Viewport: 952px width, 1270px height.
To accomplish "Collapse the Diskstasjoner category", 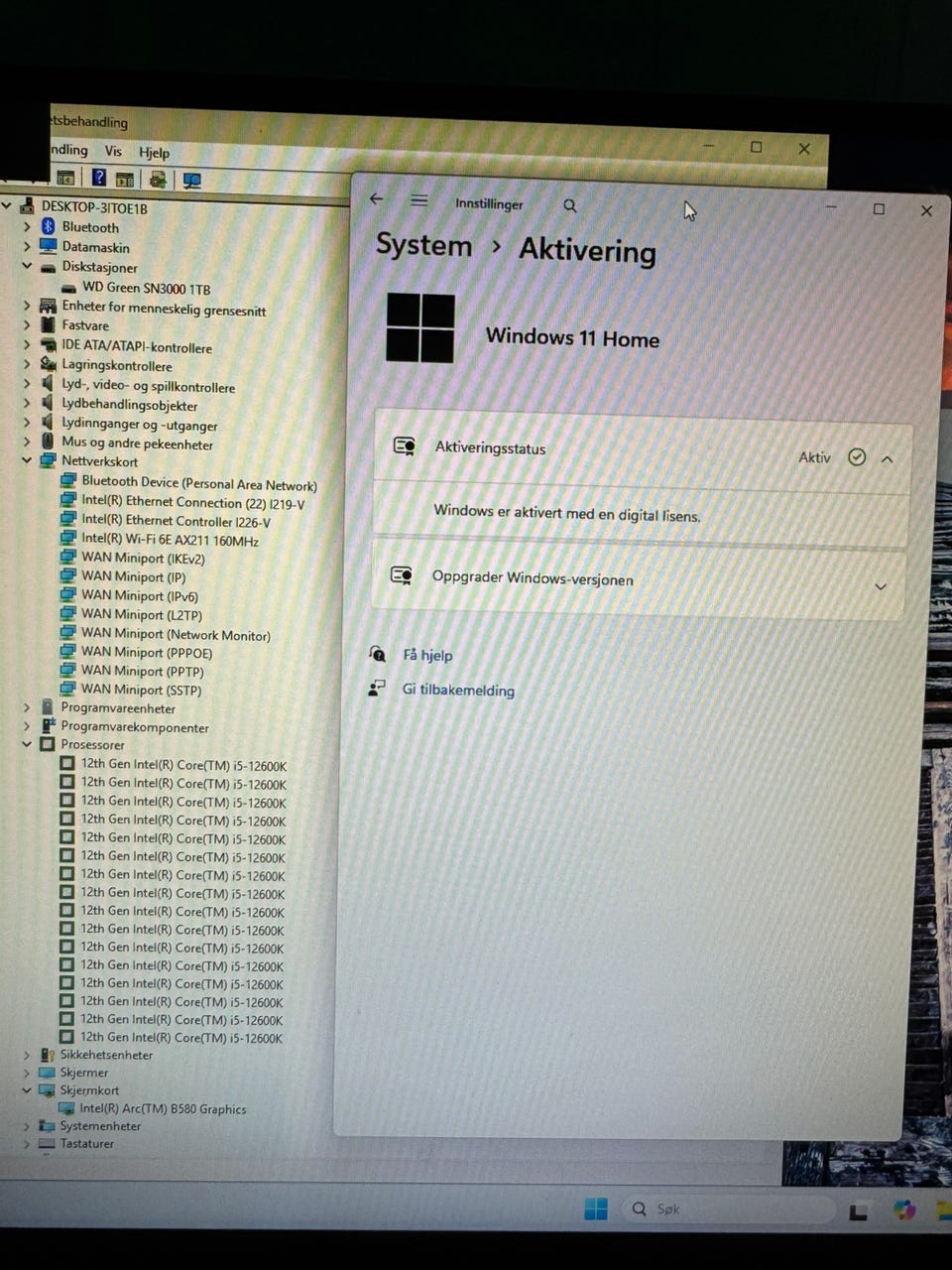I will click(x=28, y=266).
